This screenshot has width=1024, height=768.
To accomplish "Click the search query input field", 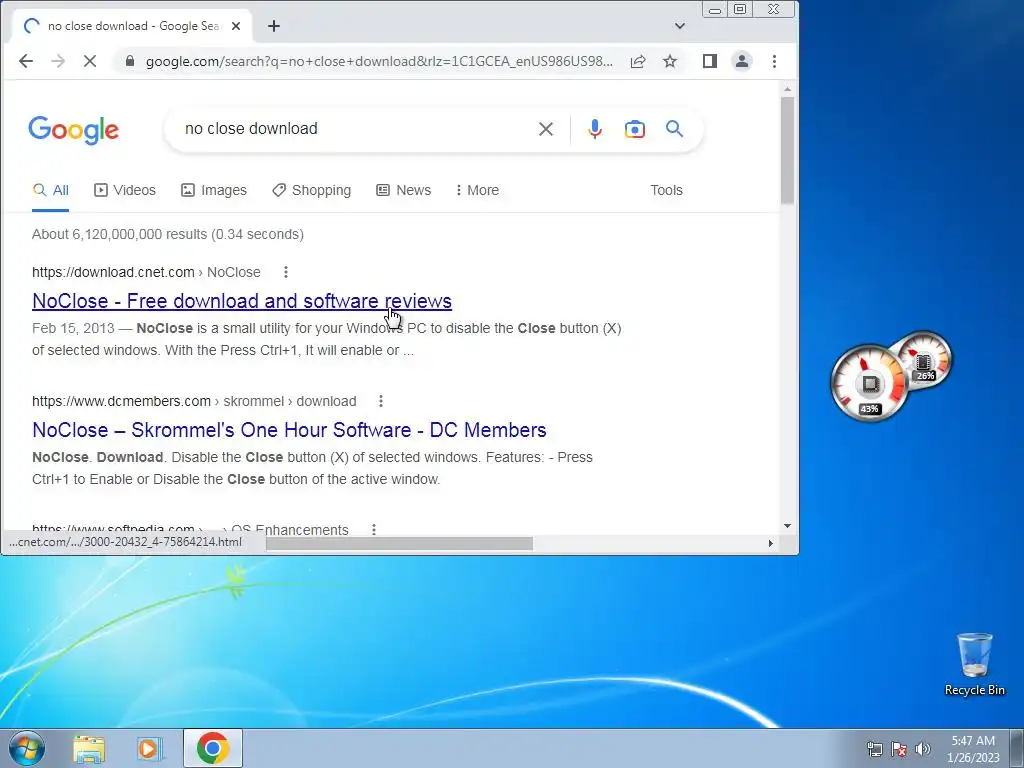I will point(356,129).
